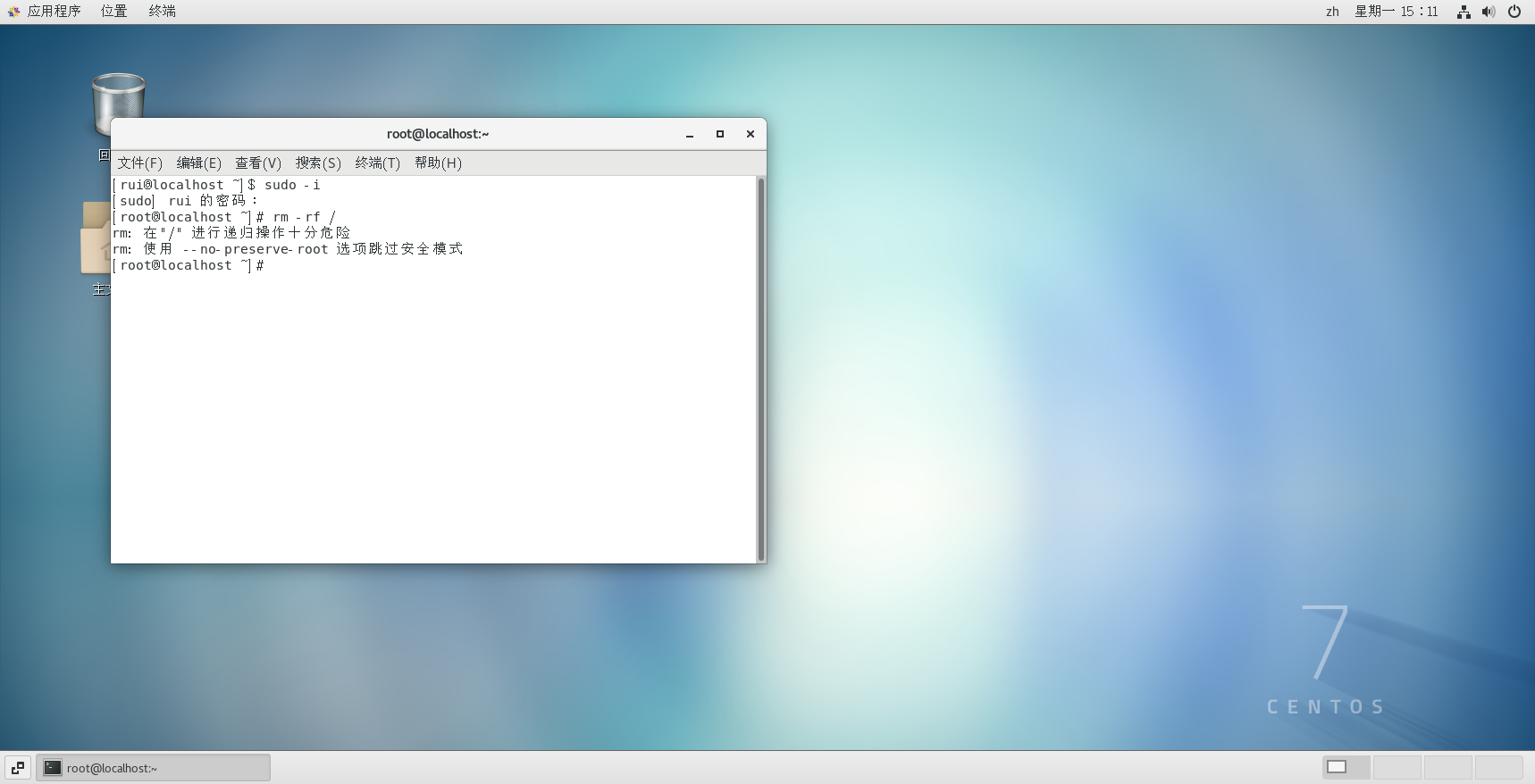1535x784 pixels.
Task: Click the volume speaker icon
Action: pyautogui.click(x=1489, y=12)
